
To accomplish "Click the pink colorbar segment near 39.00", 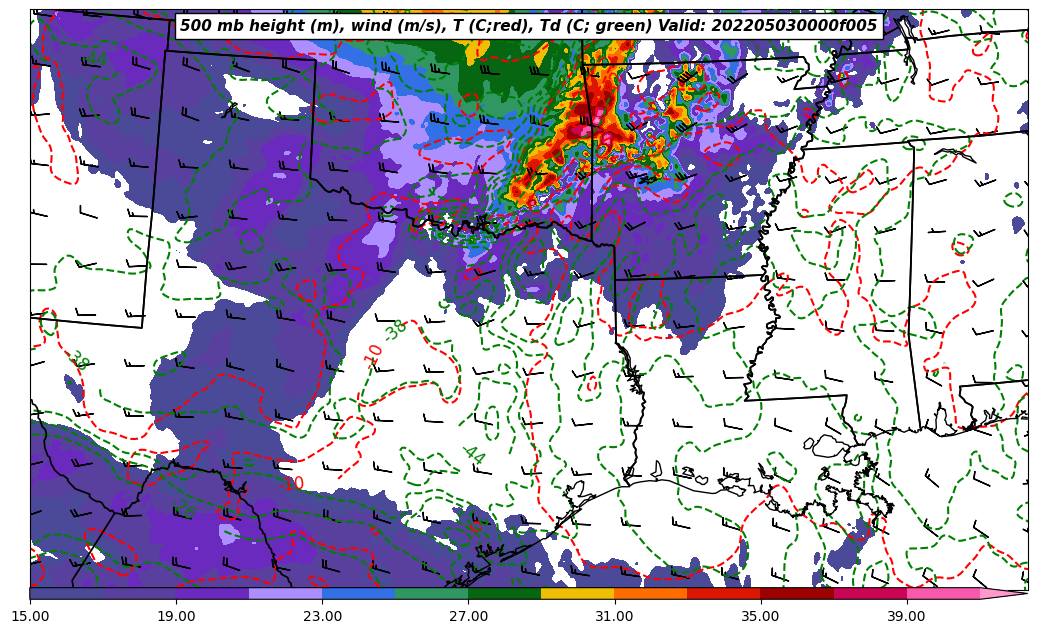I will pos(943,593).
